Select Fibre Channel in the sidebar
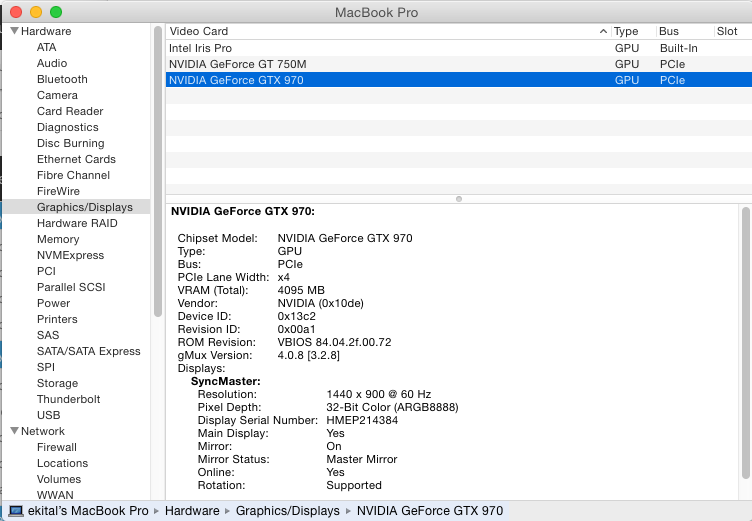Viewport: 752px width, 521px height. tap(73, 175)
